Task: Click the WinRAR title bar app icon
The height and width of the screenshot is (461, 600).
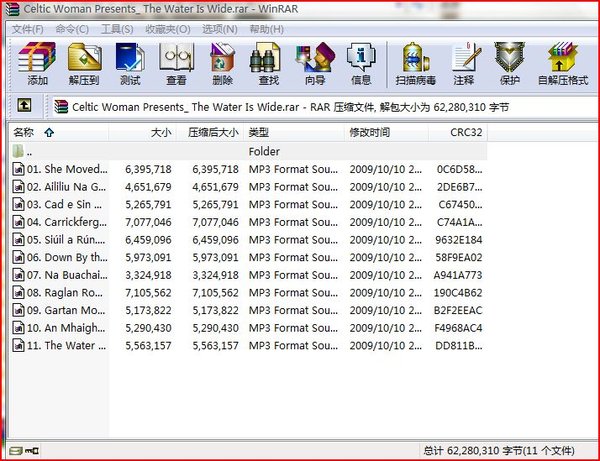Action: click(x=12, y=9)
